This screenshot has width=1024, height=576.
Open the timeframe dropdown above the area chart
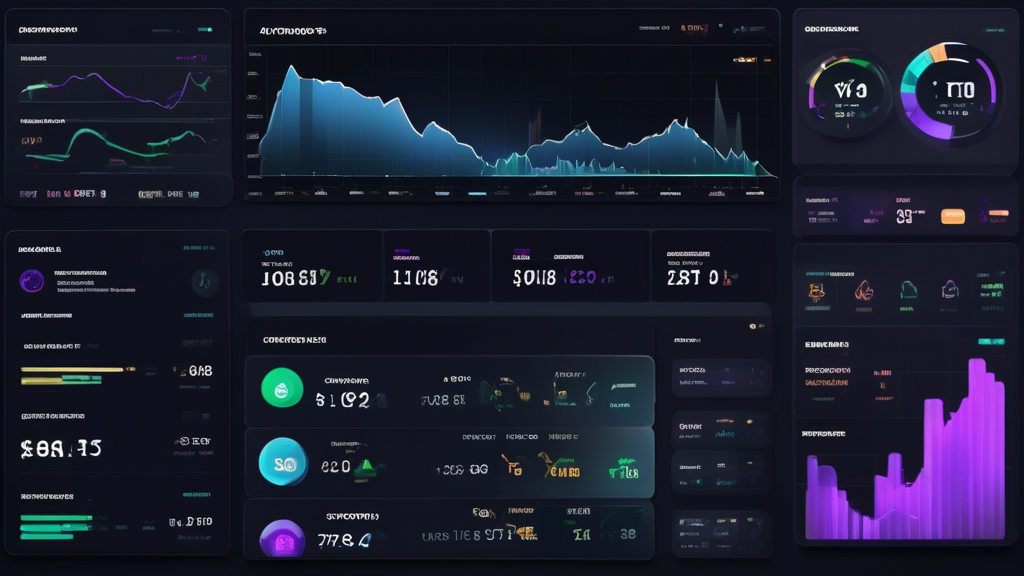coord(750,30)
